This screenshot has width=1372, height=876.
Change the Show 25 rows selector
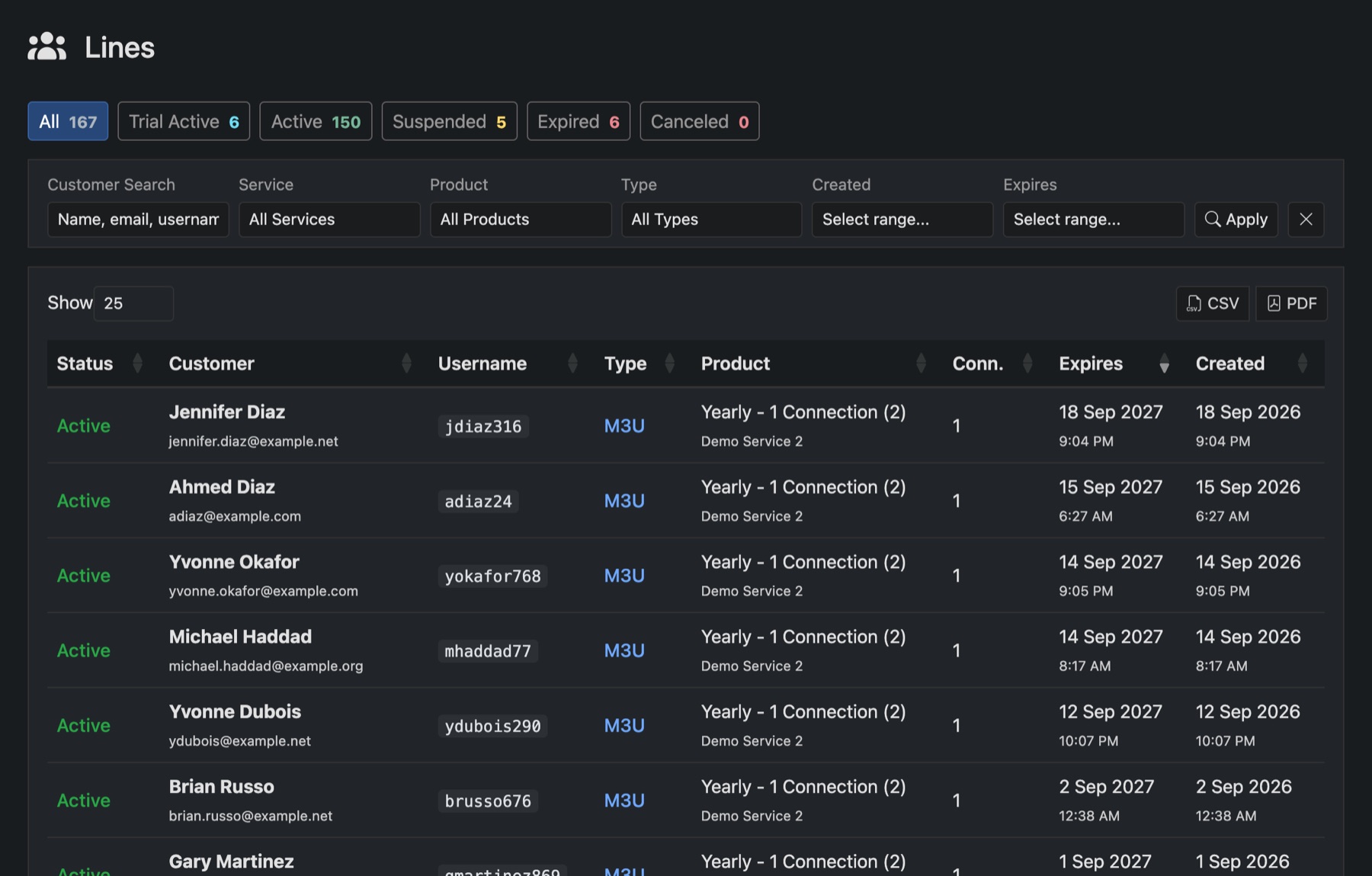pyautogui.click(x=133, y=303)
